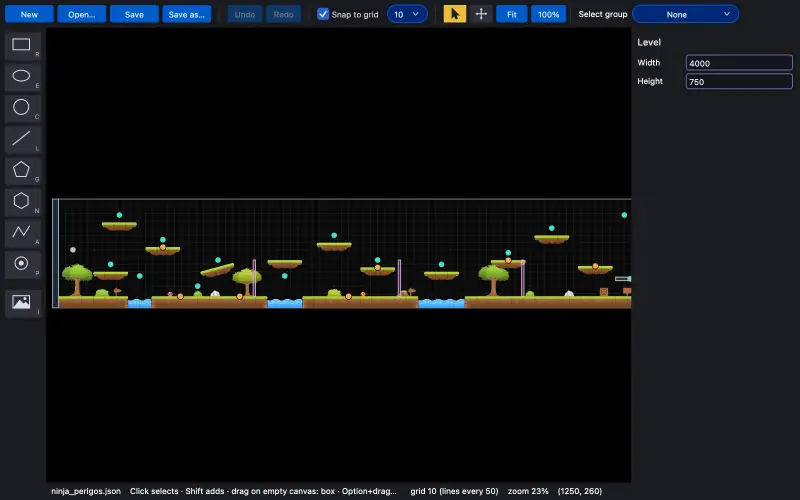The height and width of the screenshot is (500, 800).
Task: Open the grid size 10 dropdown
Action: (x=407, y=14)
